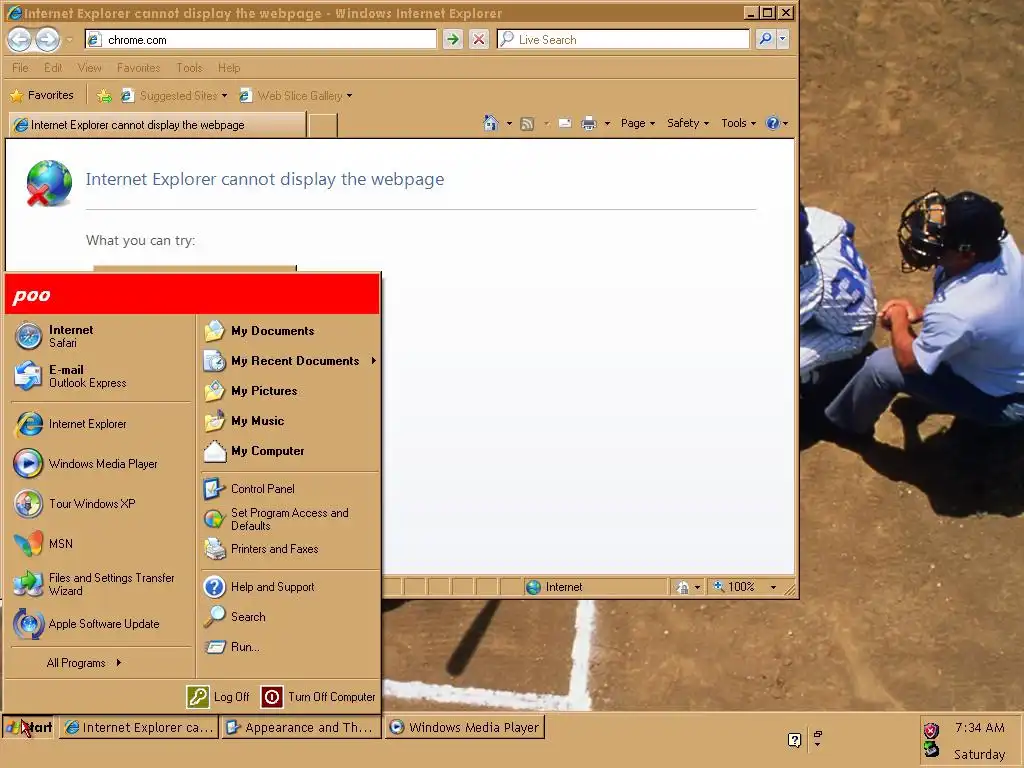The image size is (1024, 768).
Task: Open a new blank tab
Action: (323, 125)
